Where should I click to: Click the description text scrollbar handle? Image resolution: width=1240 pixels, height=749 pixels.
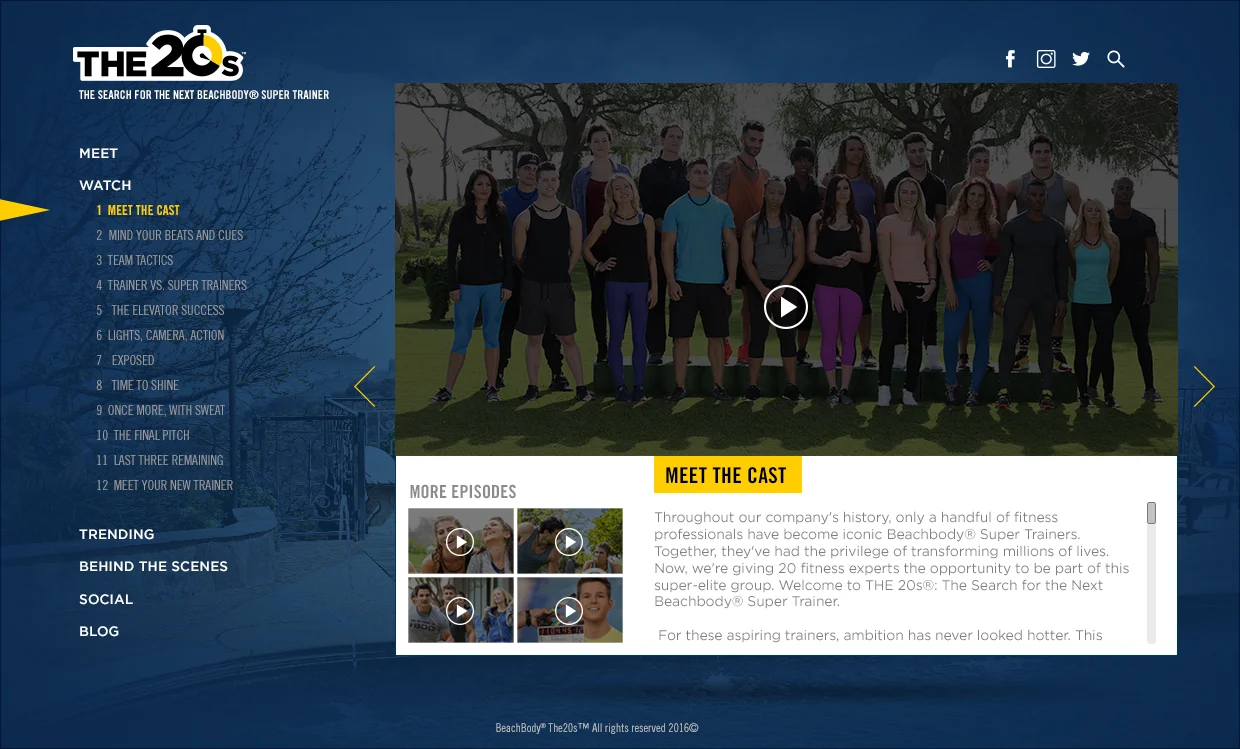[1151, 513]
